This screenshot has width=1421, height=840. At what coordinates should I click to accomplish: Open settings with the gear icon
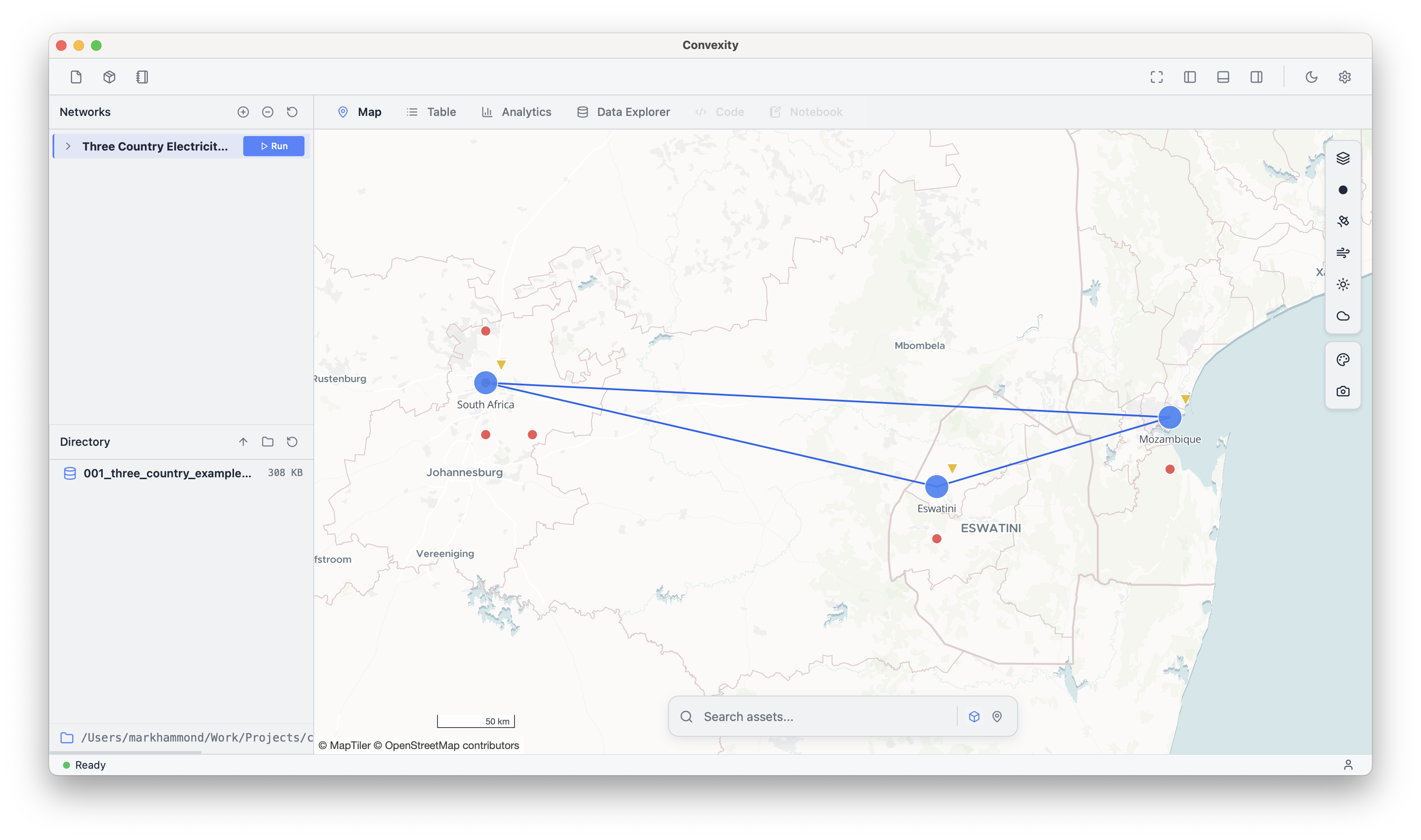click(x=1345, y=77)
